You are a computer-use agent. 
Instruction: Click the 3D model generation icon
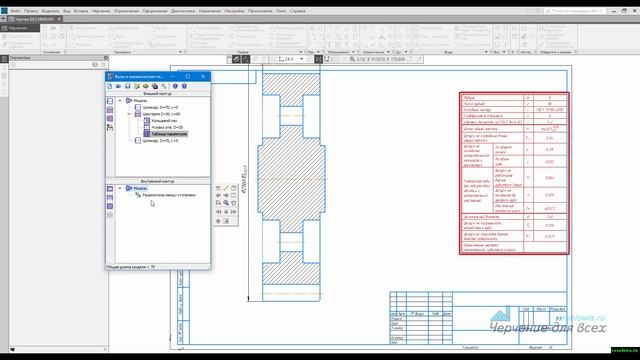tap(154, 86)
